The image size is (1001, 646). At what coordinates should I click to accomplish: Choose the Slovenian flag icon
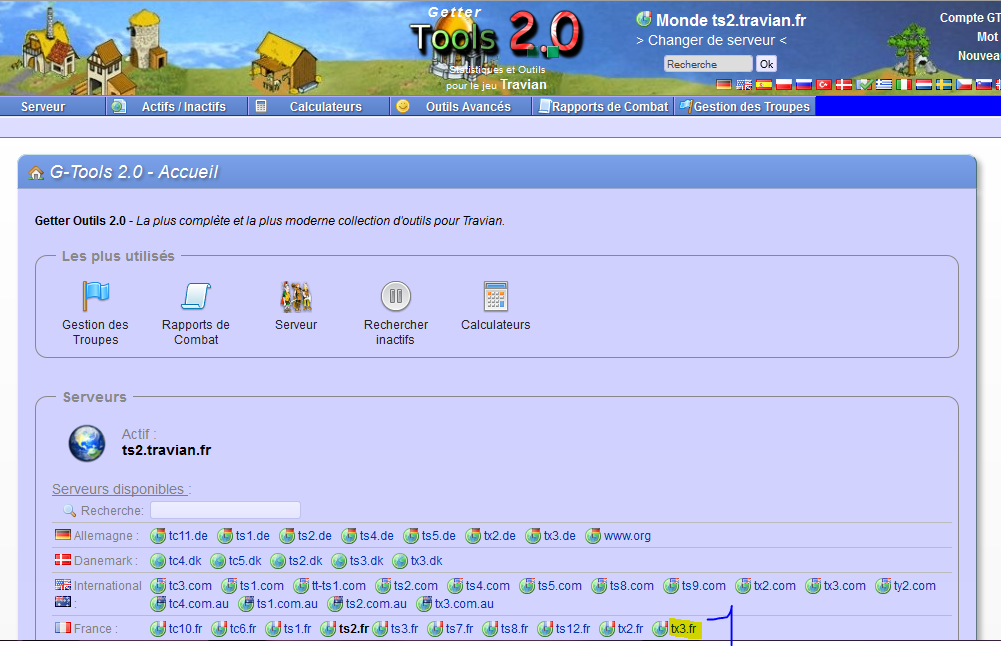tap(984, 84)
